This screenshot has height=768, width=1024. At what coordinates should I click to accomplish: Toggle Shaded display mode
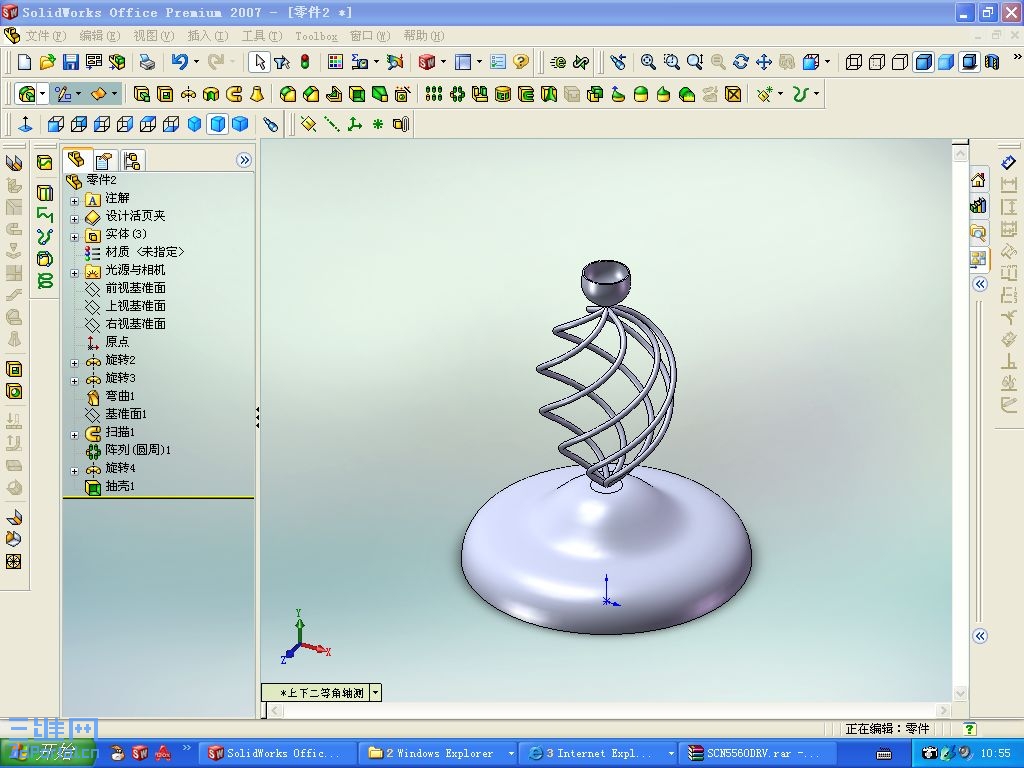(x=946, y=62)
